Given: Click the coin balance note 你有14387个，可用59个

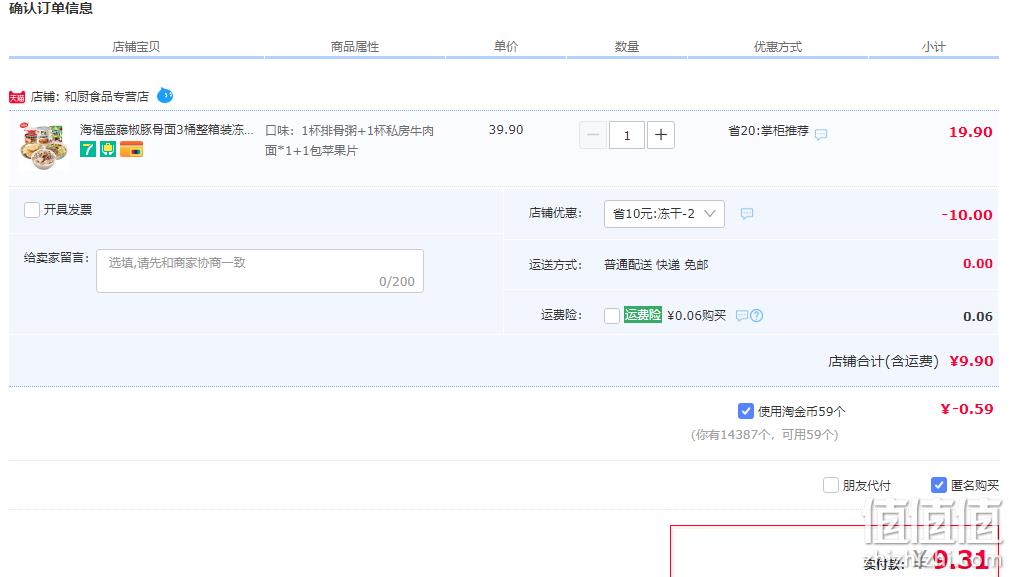Looking at the screenshot, I should click(765, 434).
